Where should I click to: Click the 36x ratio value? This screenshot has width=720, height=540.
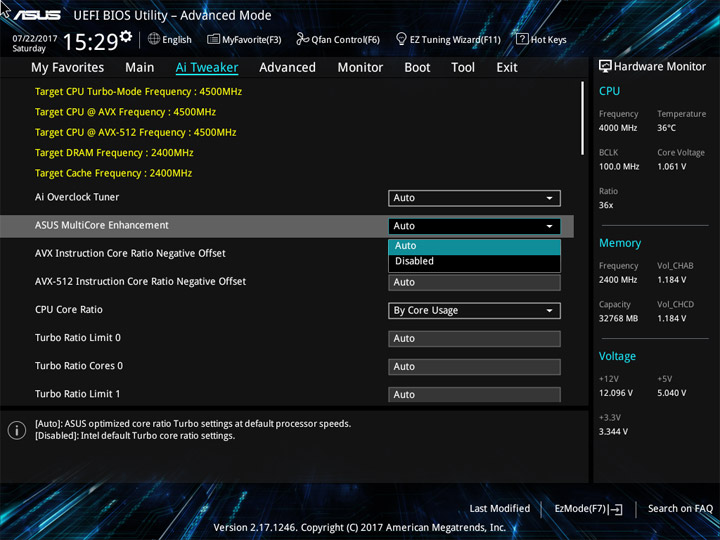point(606,205)
